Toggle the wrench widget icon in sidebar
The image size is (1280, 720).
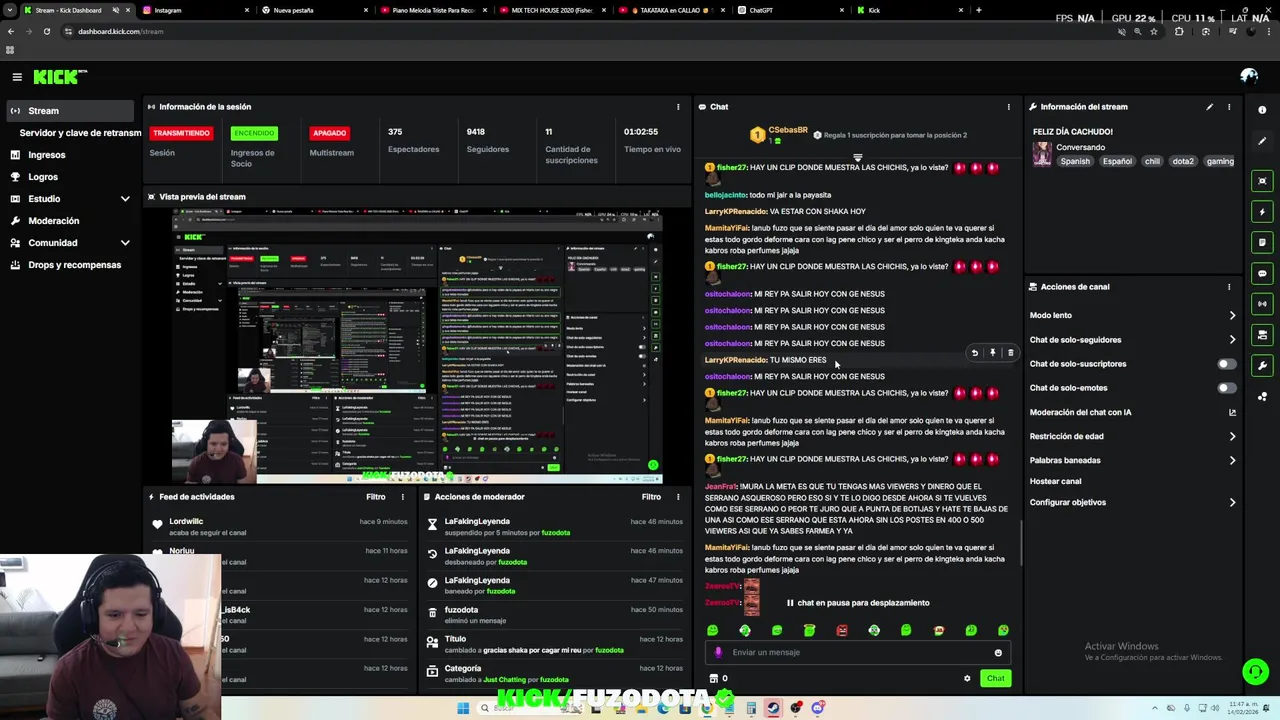pos(1262,365)
